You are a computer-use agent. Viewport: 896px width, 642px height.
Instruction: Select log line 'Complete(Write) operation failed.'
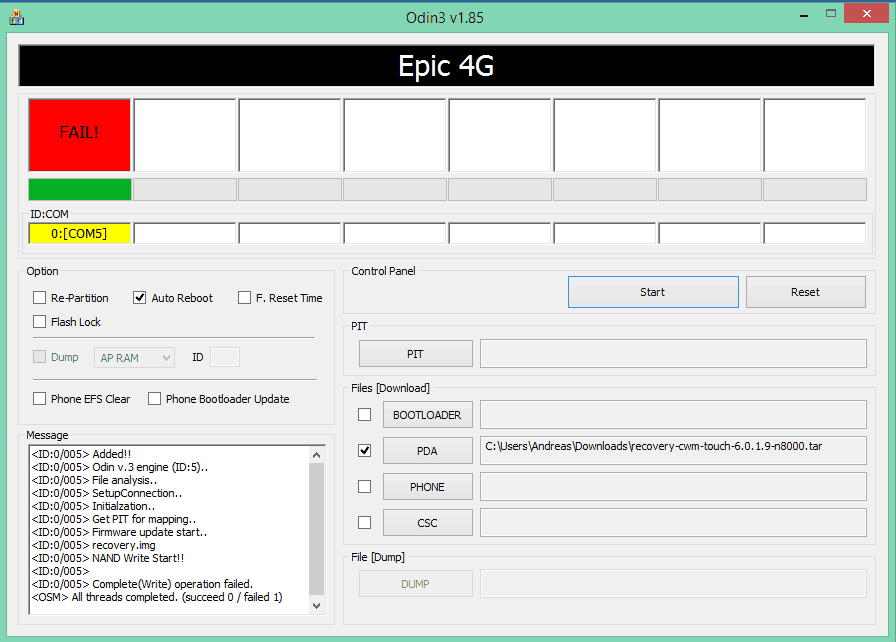coord(142,584)
